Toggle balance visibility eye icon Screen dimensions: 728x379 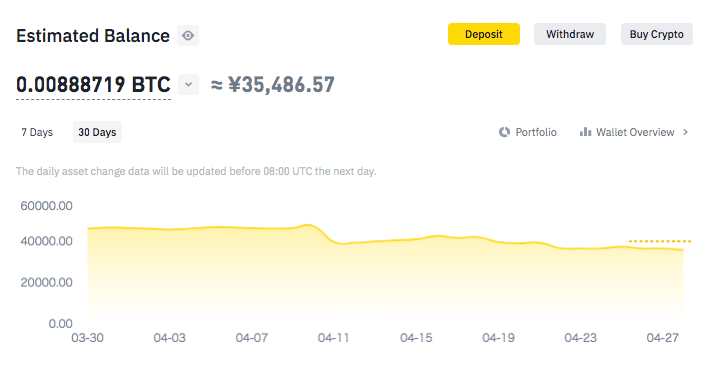point(188,36)
